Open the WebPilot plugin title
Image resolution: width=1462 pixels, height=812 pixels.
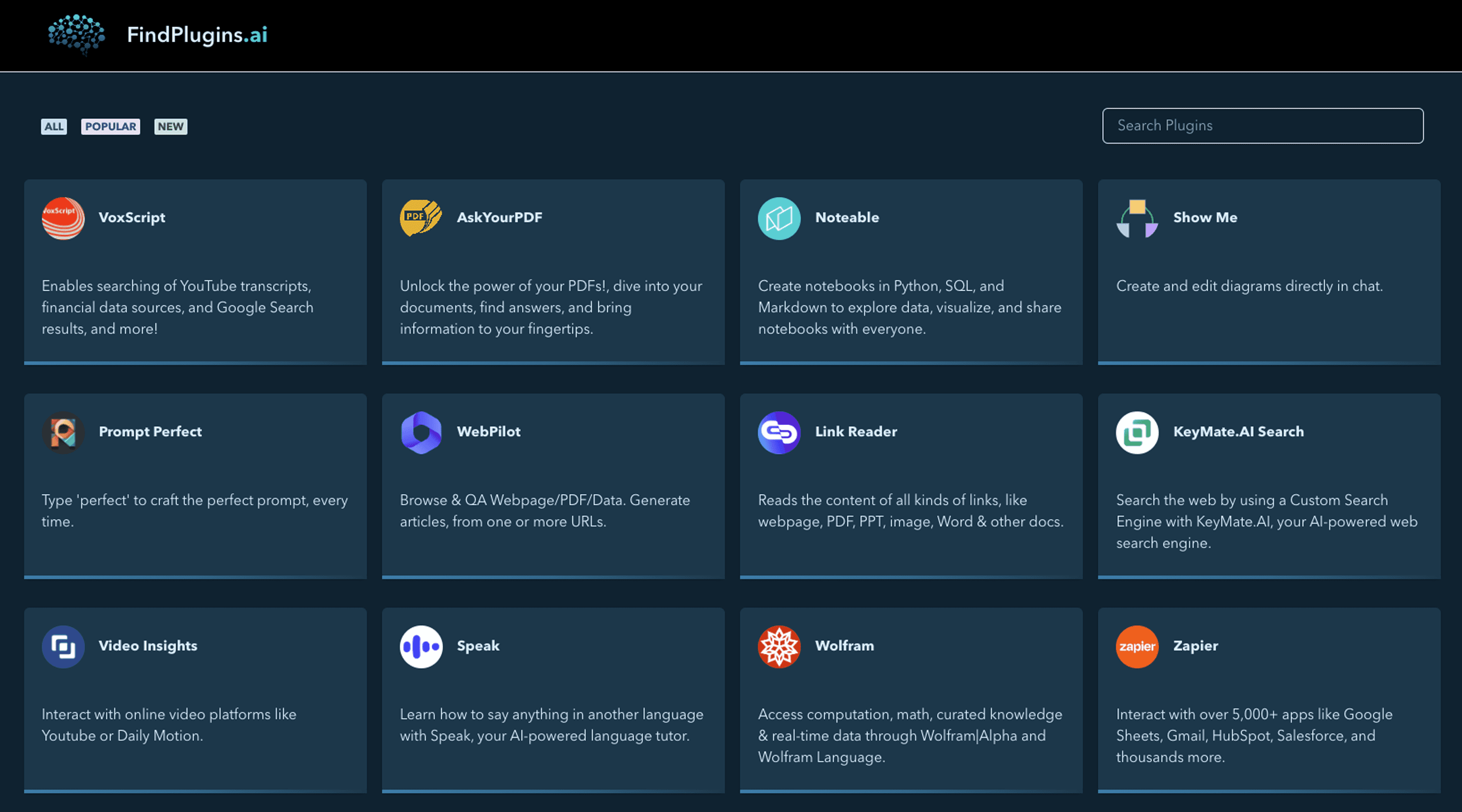pyautogui.click(x=489, y=432)
